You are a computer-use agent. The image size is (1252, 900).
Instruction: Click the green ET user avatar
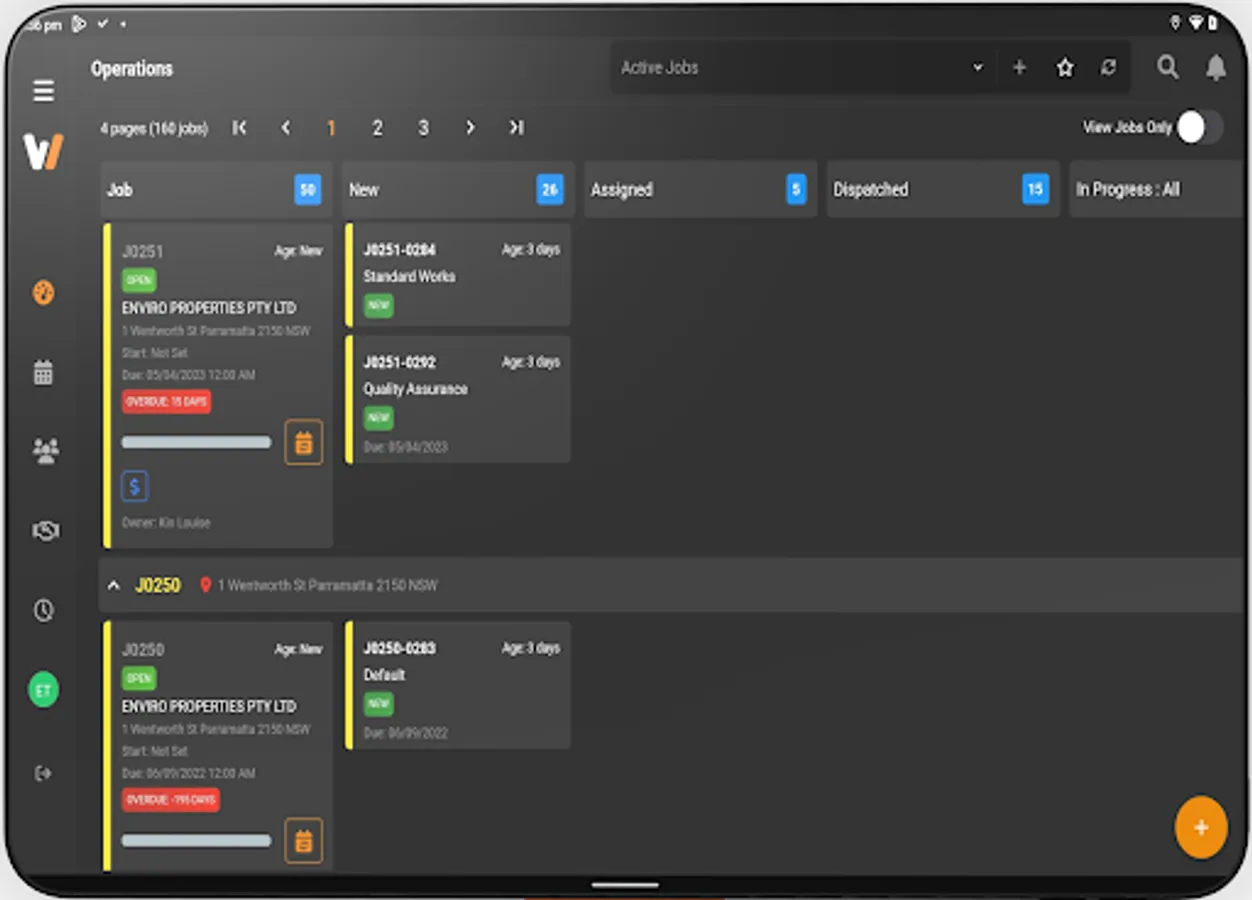click(43, 690)
